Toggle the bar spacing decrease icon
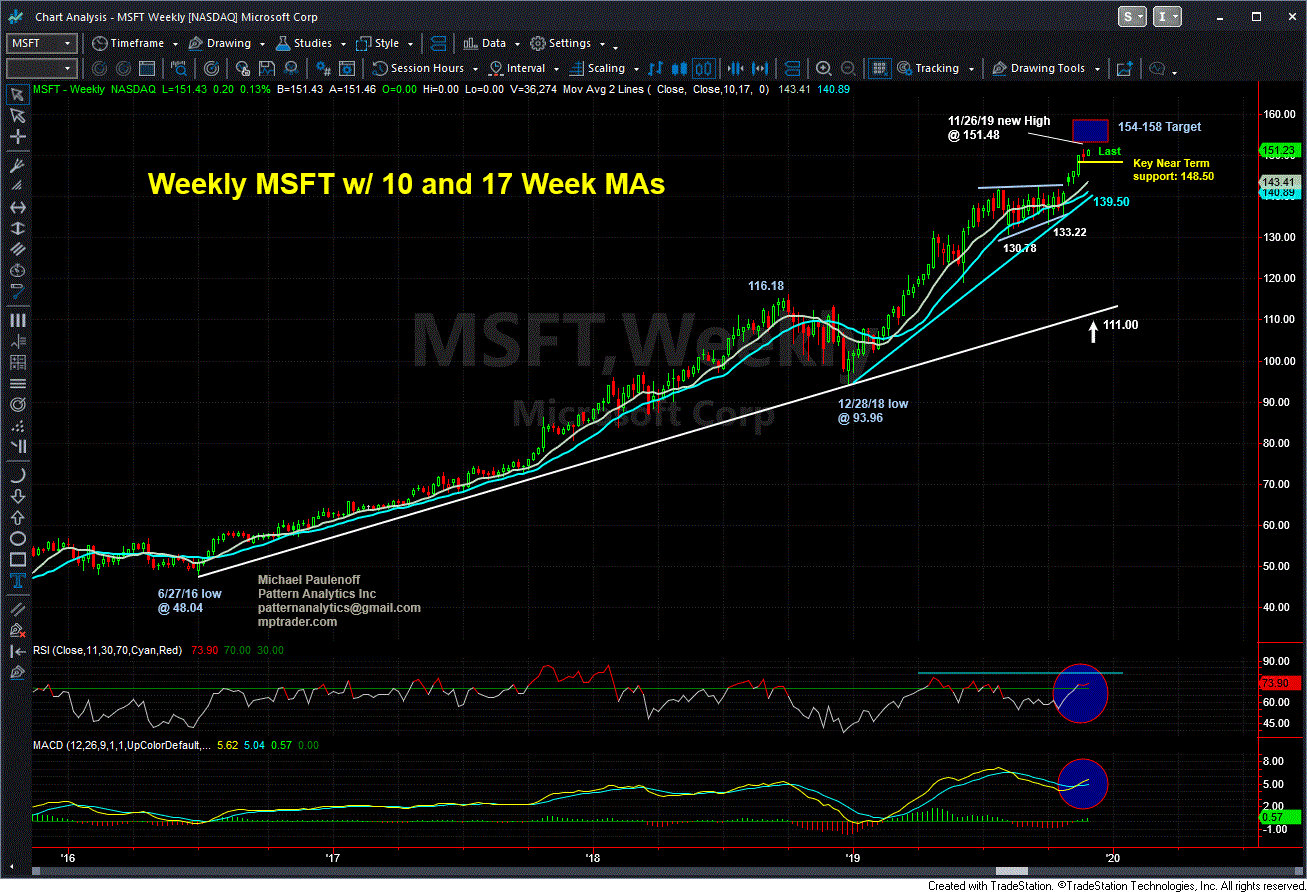The width and height of the screenshot is (1307, 892). pos(737,68)
